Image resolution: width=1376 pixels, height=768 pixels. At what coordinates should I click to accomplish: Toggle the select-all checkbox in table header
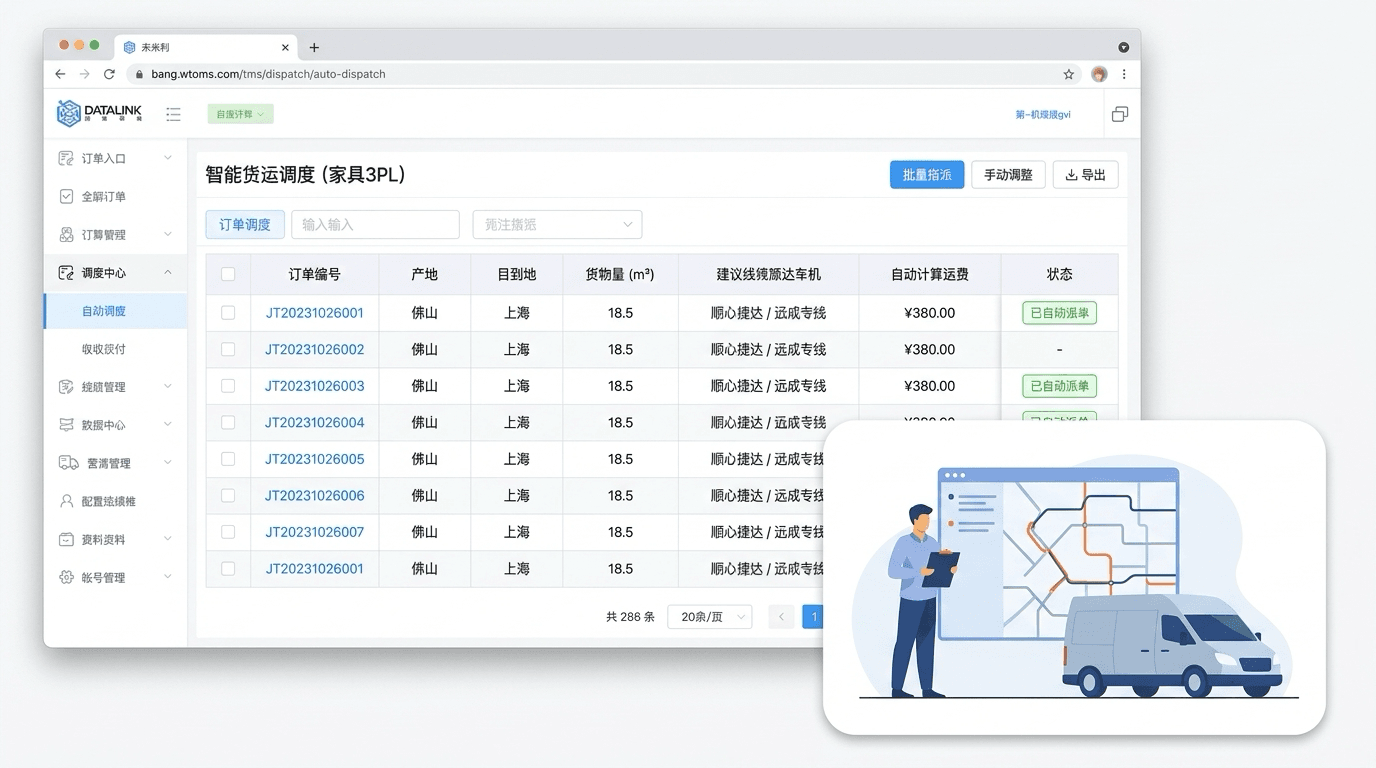click(228, 274)
